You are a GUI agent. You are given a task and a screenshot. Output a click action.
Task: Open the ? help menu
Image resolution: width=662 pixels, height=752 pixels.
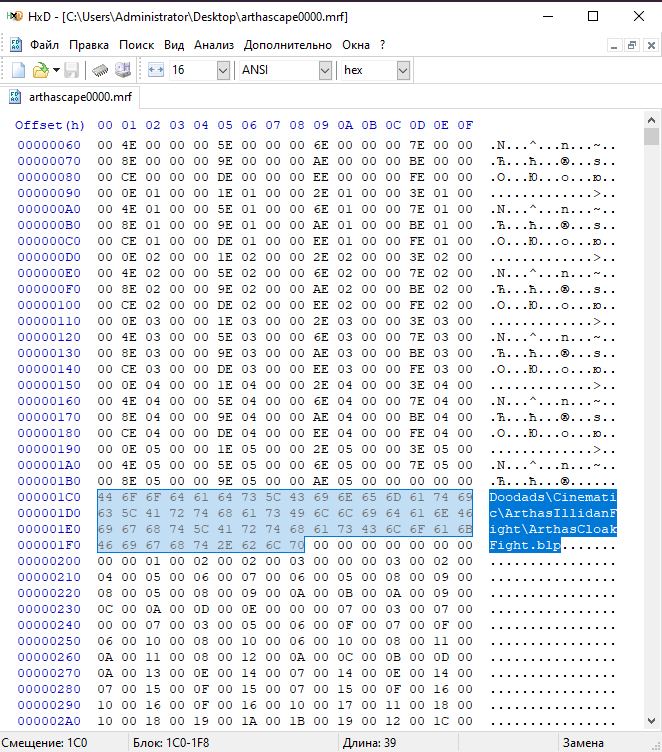point(382,45)
